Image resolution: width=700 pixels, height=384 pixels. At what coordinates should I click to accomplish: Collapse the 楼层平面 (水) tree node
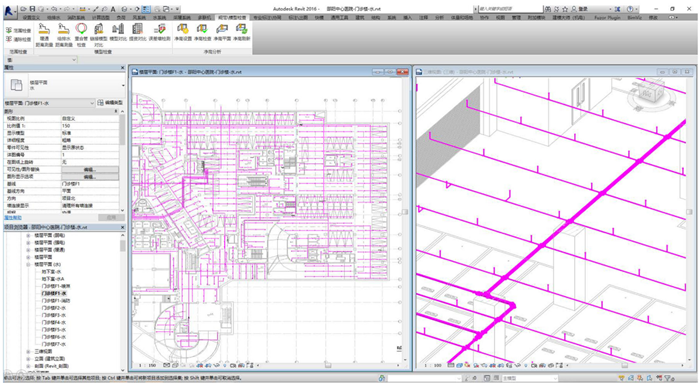click(29, 264)
